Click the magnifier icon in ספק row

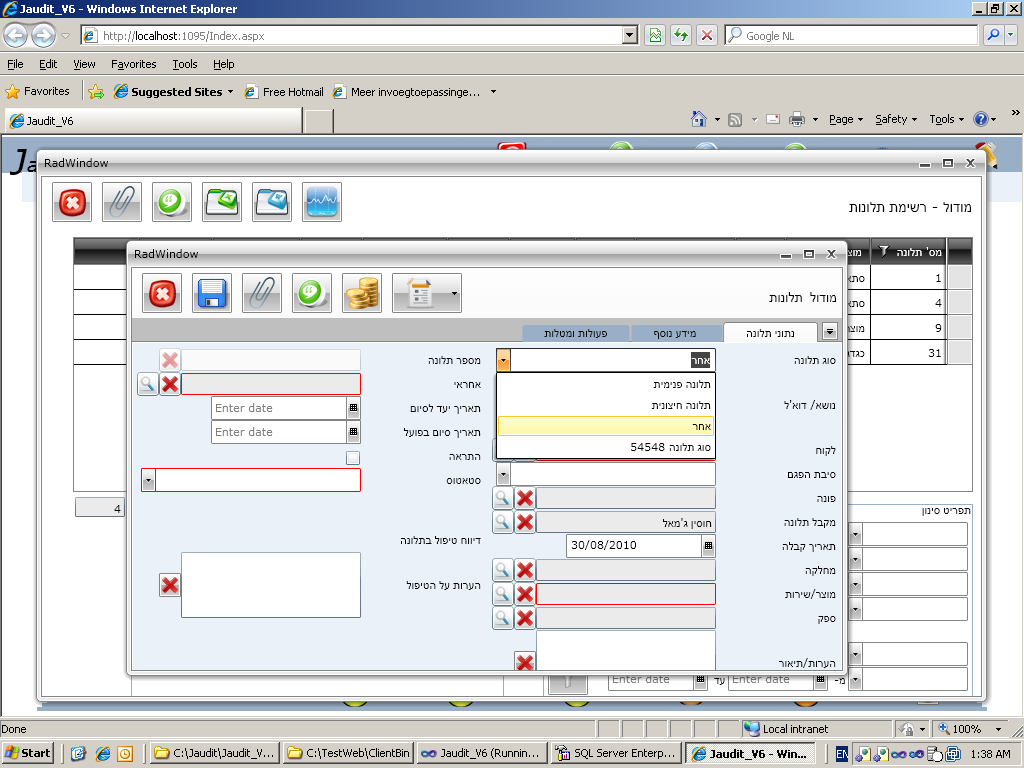coord(503,618)
